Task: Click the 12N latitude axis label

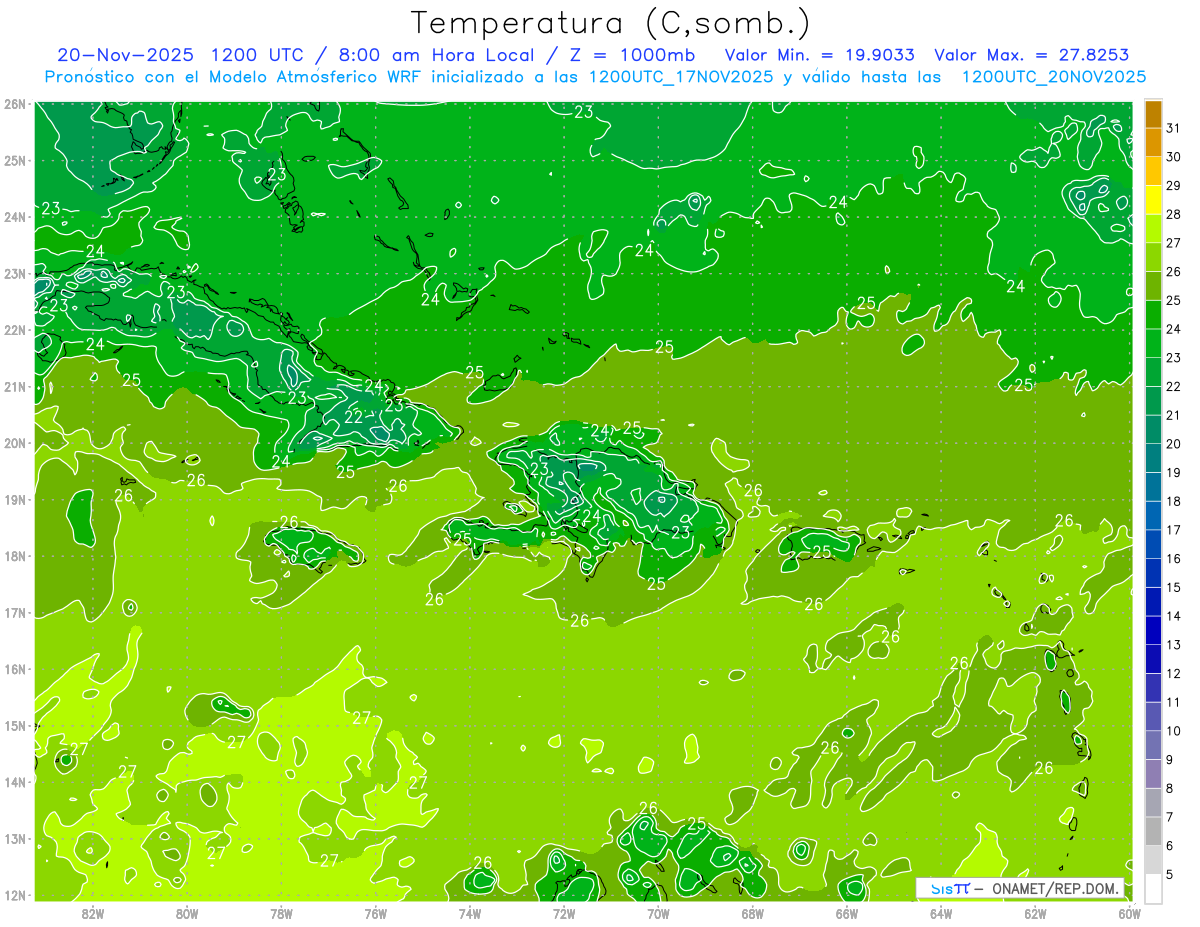Action: [x=14, y=895]
